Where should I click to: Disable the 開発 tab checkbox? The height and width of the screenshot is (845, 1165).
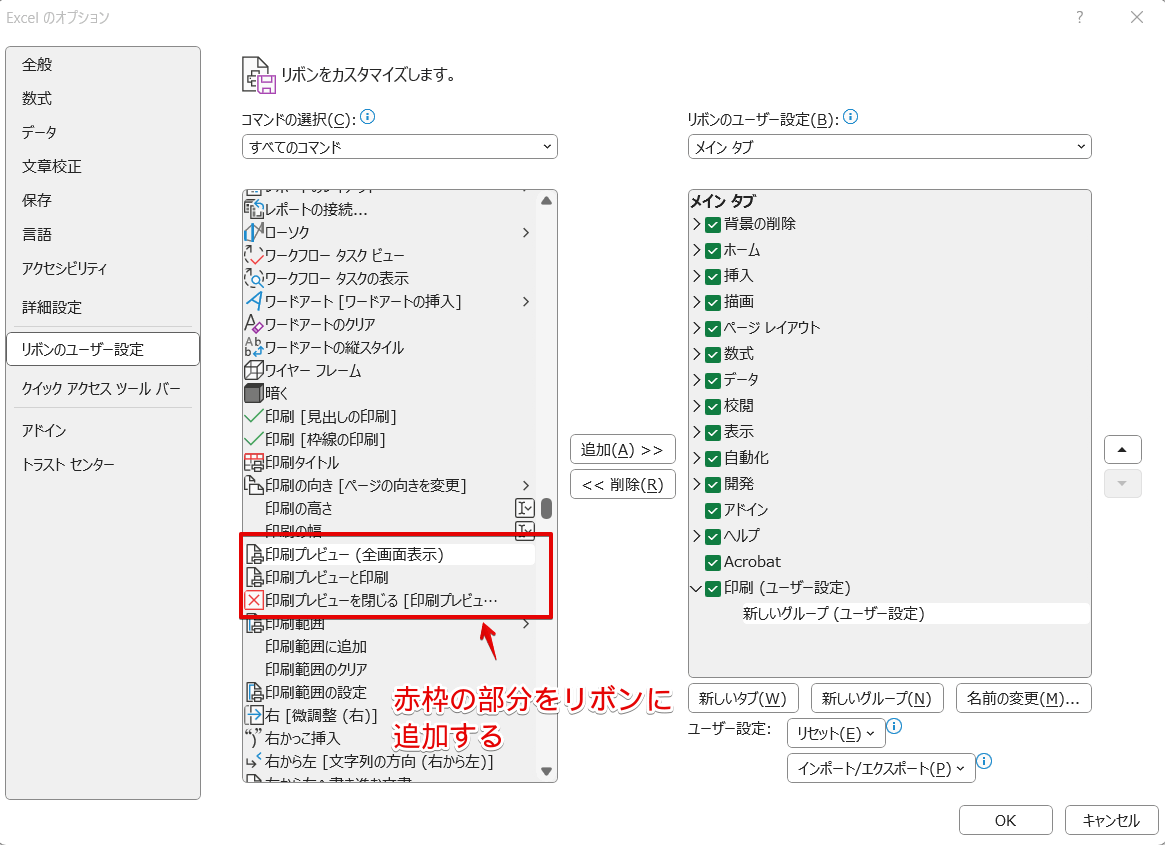[713, 484]
